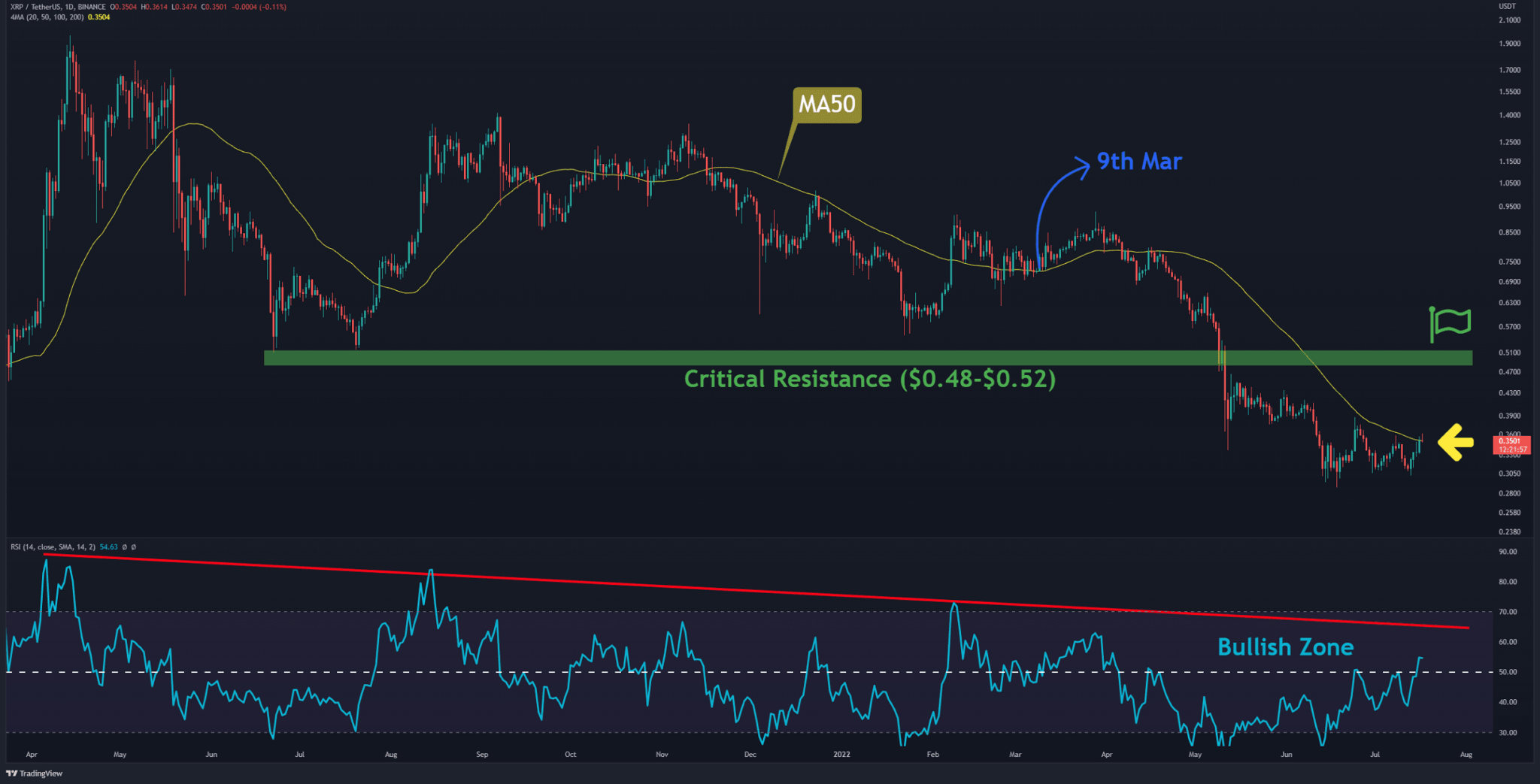Select the MA50 callout label
This screenshot has height=784, width=1540.
[826, 104]
